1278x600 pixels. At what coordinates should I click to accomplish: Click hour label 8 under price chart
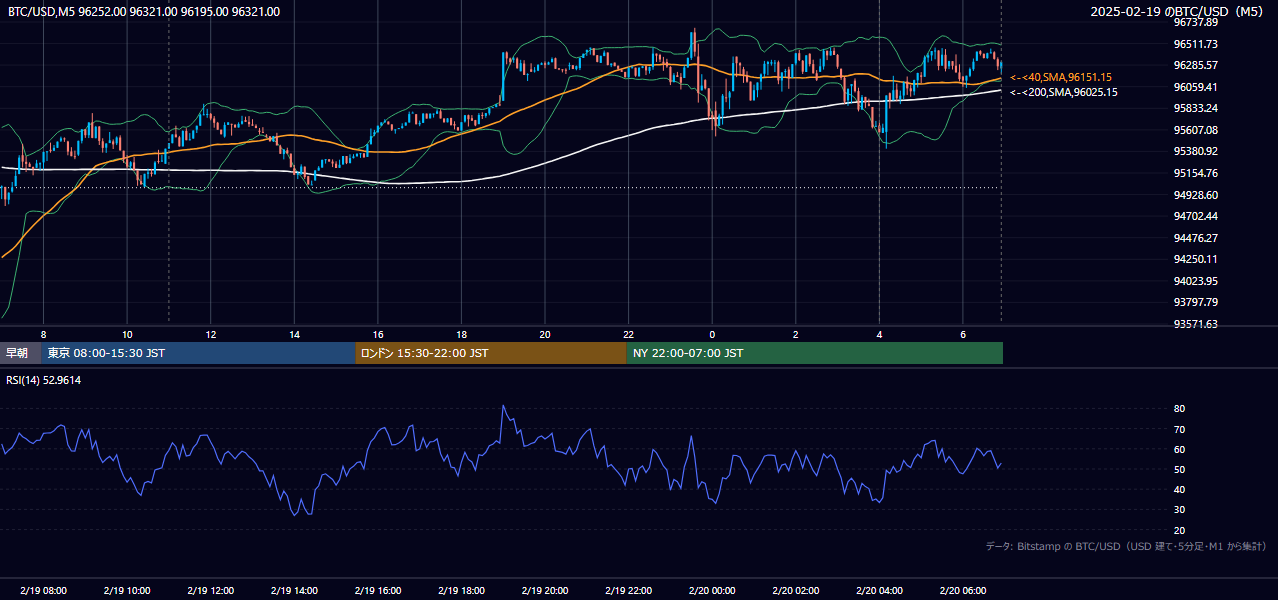[43, 334]
